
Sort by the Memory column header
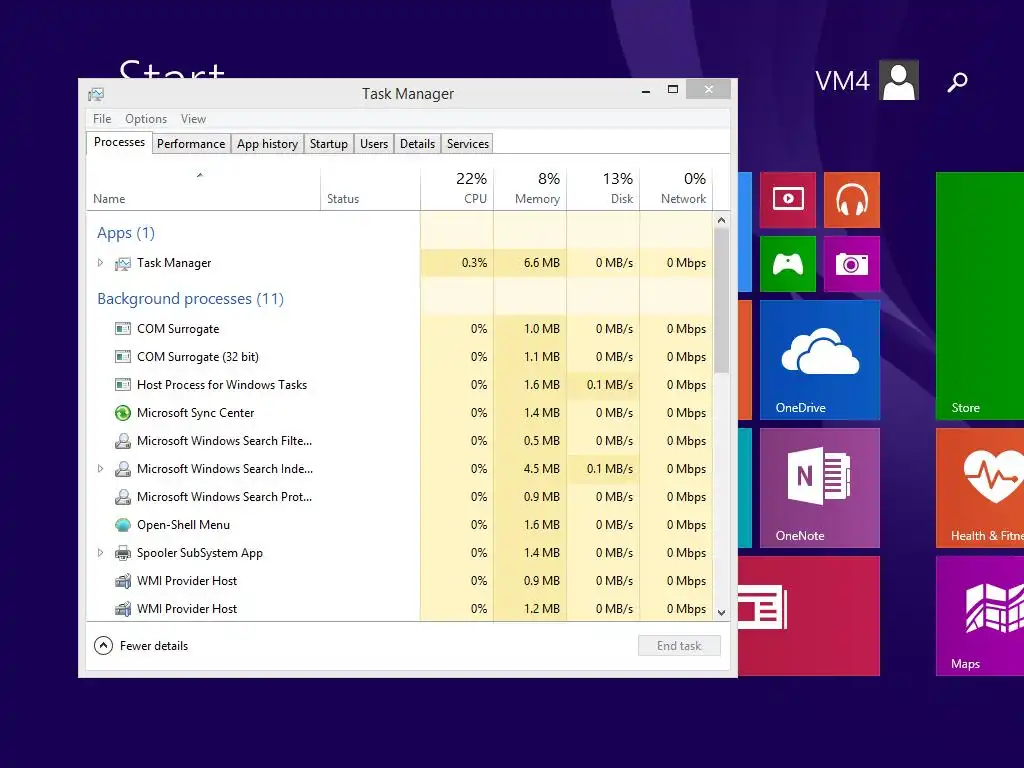point(530,189)
